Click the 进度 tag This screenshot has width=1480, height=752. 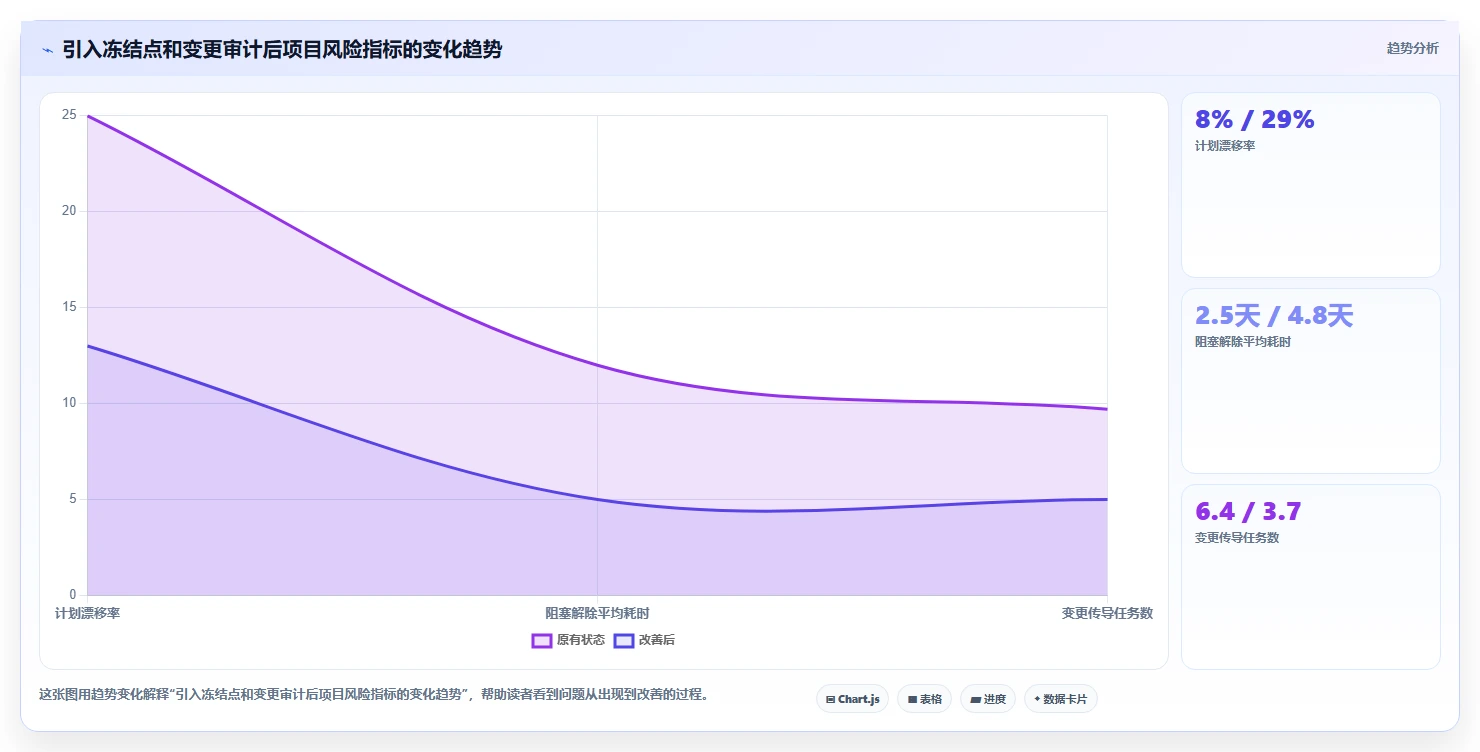coord(988,699)
